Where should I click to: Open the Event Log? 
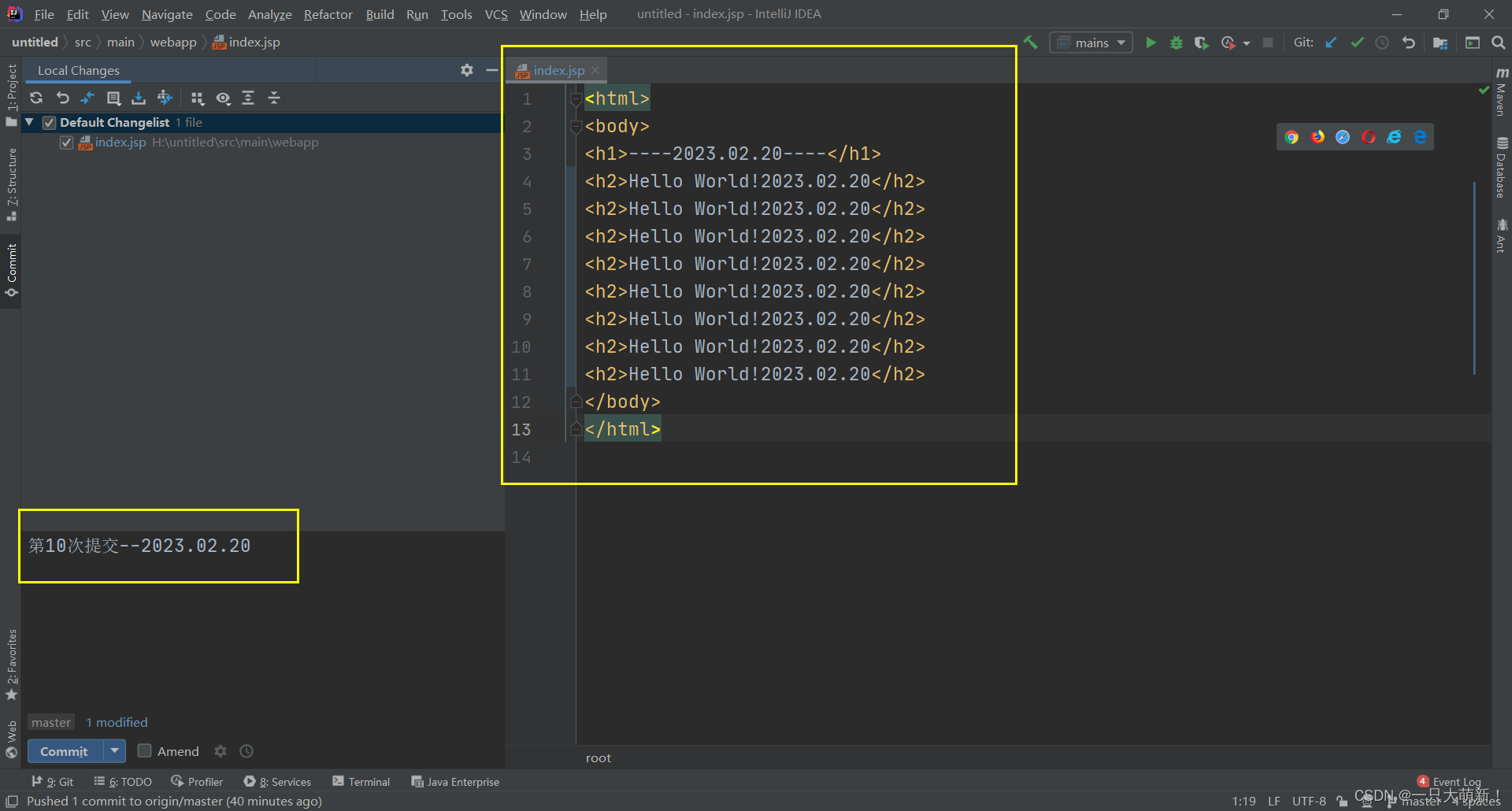pos(1449,781)
